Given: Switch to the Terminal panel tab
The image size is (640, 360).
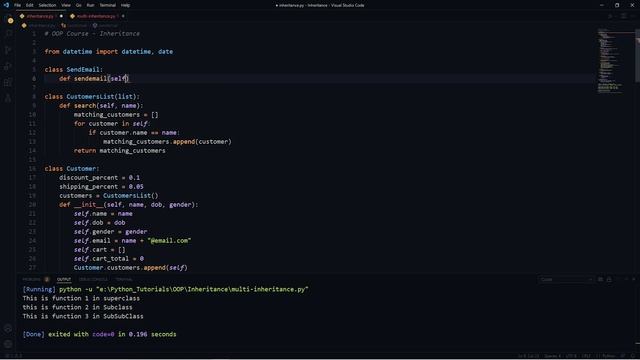Looking at the screenshot, I should tap(124, 279).
